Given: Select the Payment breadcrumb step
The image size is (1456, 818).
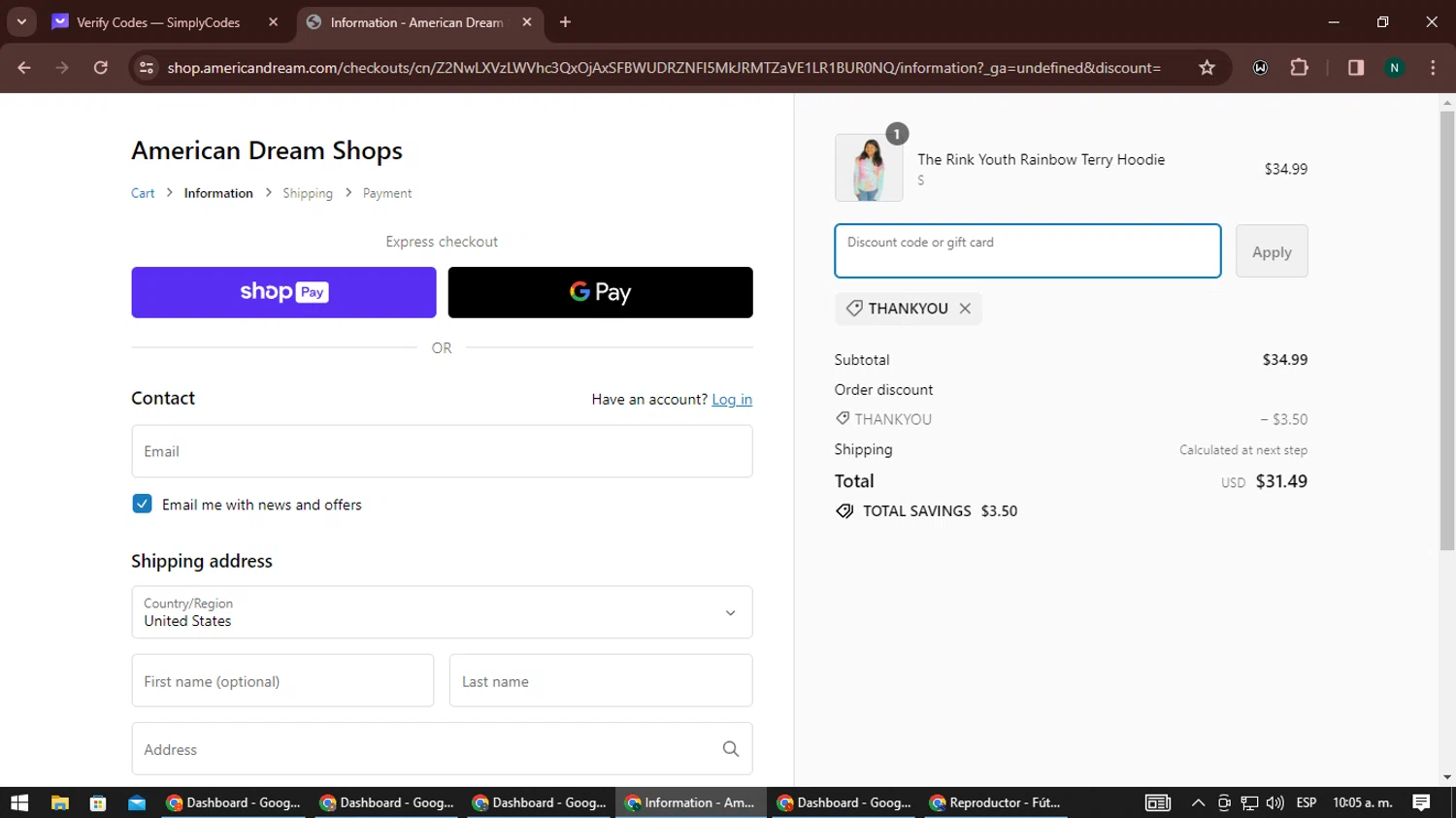Looking at the screenshot, I should [x=387, y=193].
